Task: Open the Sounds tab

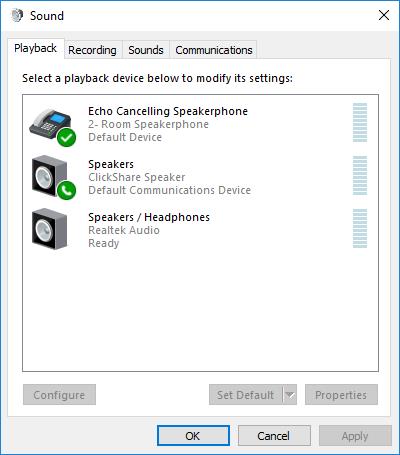Action: pyautogui.click(x=146, y=50)
